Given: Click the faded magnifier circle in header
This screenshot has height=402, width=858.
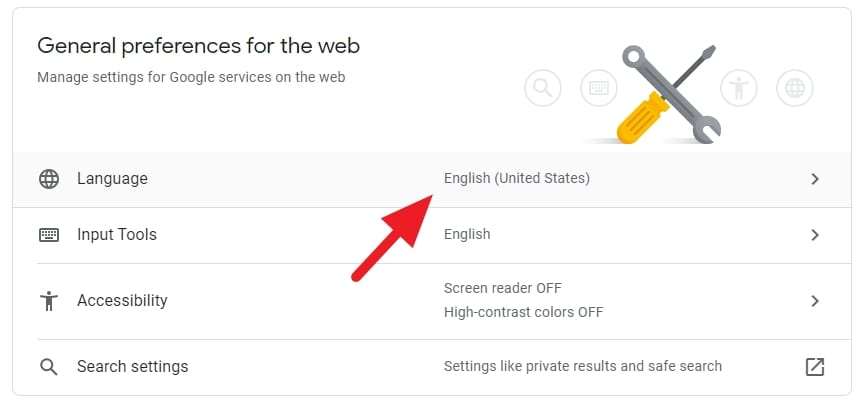Looking at the screenshot, I should (x=542, y=88).
